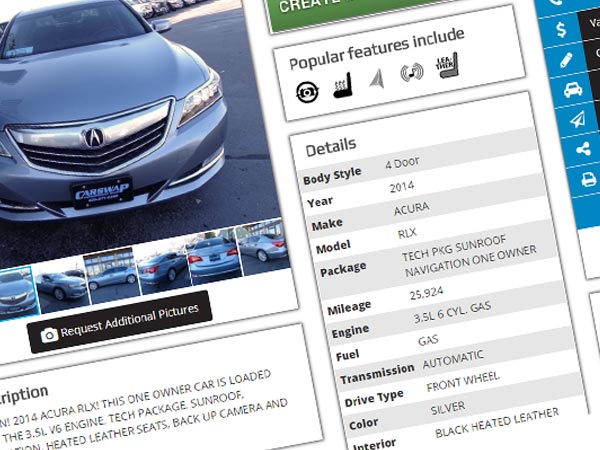Image resolution: width=600 pixels, height=450 pixels.
Task: Click the dollar sign sidebar icon
Action: click(x=561, y=29)
